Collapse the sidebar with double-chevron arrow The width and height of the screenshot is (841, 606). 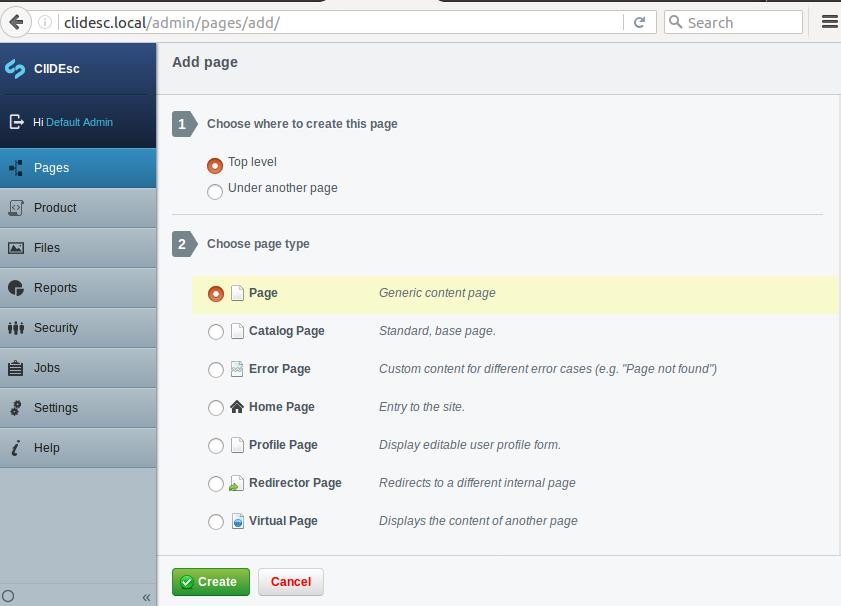coord(146,597)
